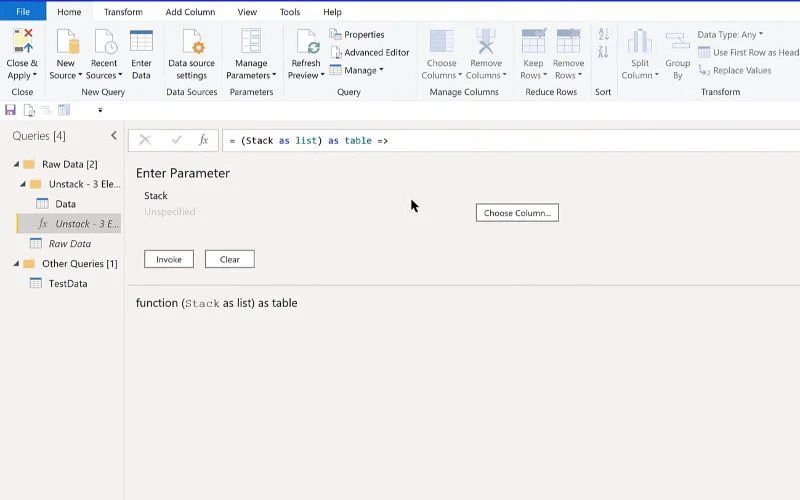The image size is (800, 500).
Task: Cancel formula edit with the X icon
Action: point(145,140)
